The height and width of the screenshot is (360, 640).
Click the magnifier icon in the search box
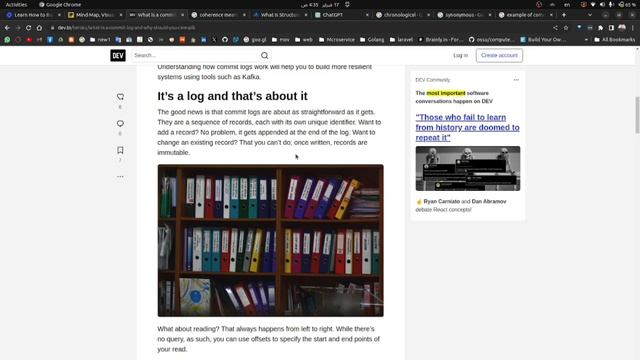tap(264, 56)
